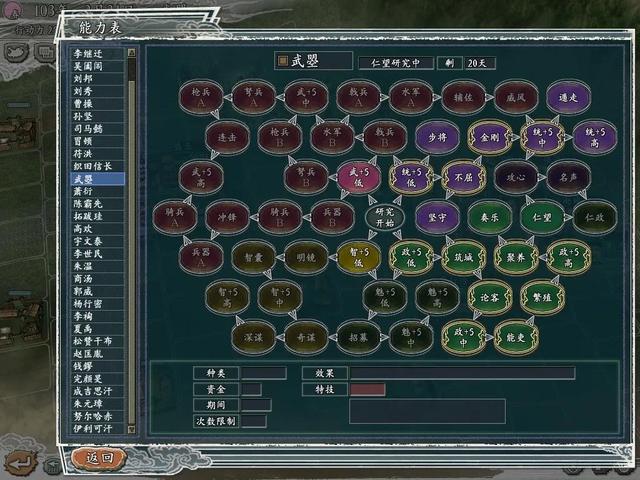Choose the green 奏乐 skill node
The width and height of the screenshot is (640, 480).
click(x=490, y=217)
